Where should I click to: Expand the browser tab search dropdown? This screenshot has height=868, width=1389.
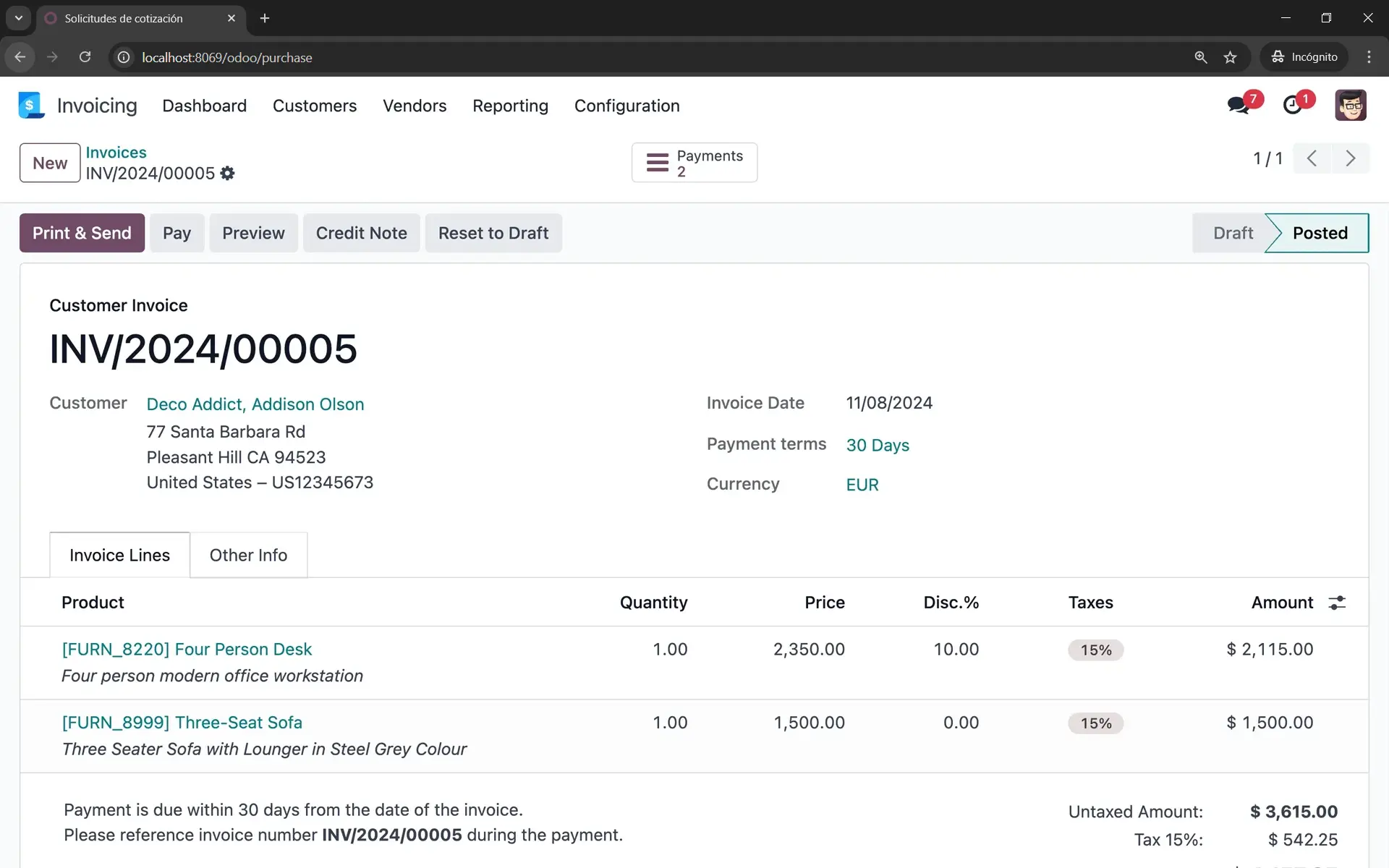[19, 18]
